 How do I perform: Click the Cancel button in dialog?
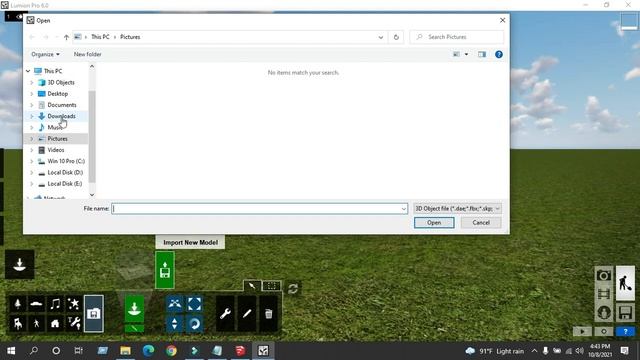481,222
